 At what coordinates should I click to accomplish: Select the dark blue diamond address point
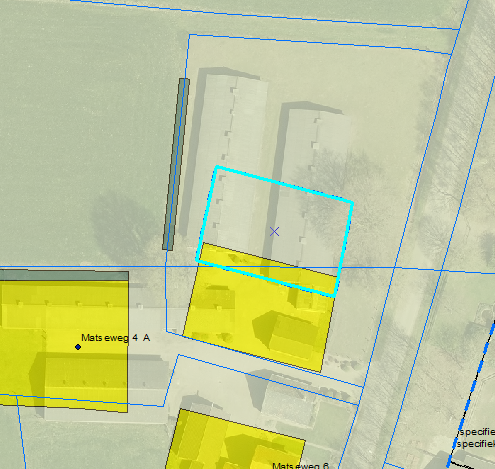(x=78, y=347)
